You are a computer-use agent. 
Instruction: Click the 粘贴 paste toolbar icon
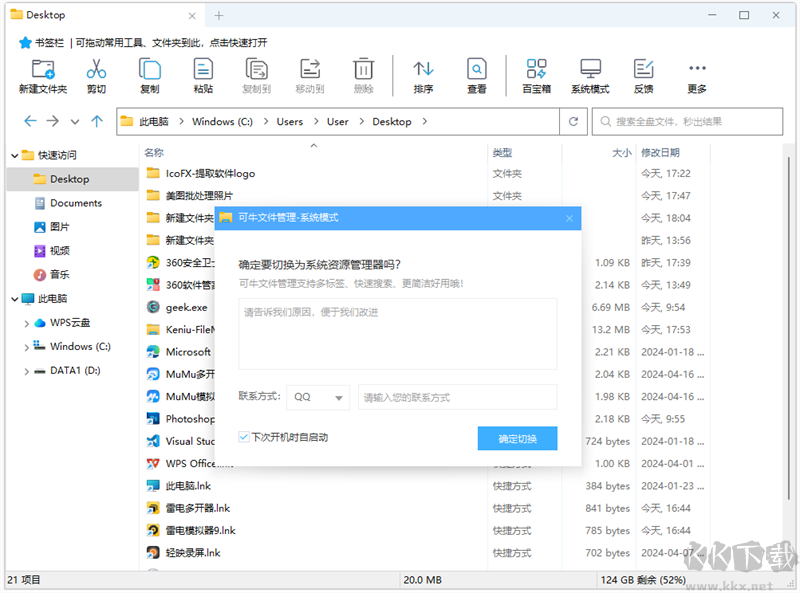pyautogui.click(x=203, y=69)
